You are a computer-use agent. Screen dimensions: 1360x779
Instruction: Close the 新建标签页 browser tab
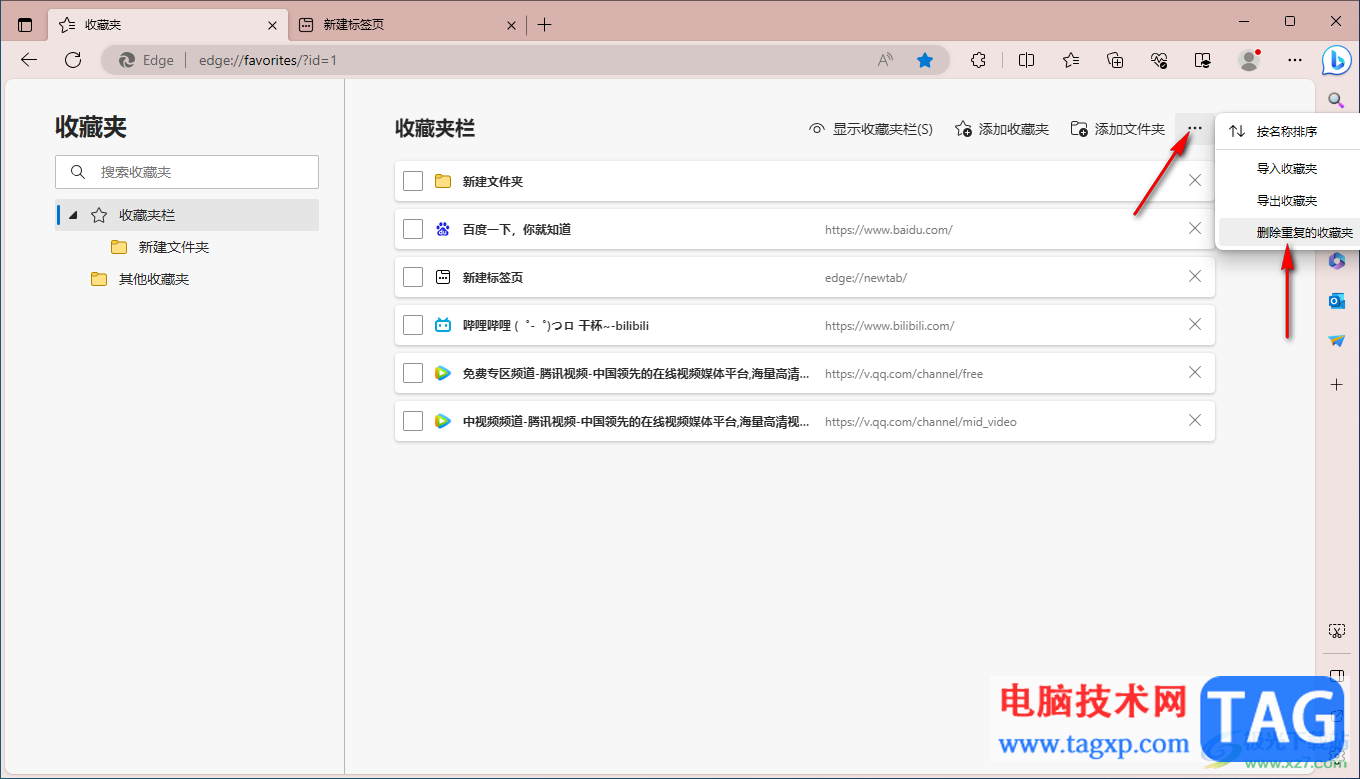pos(511,25)
